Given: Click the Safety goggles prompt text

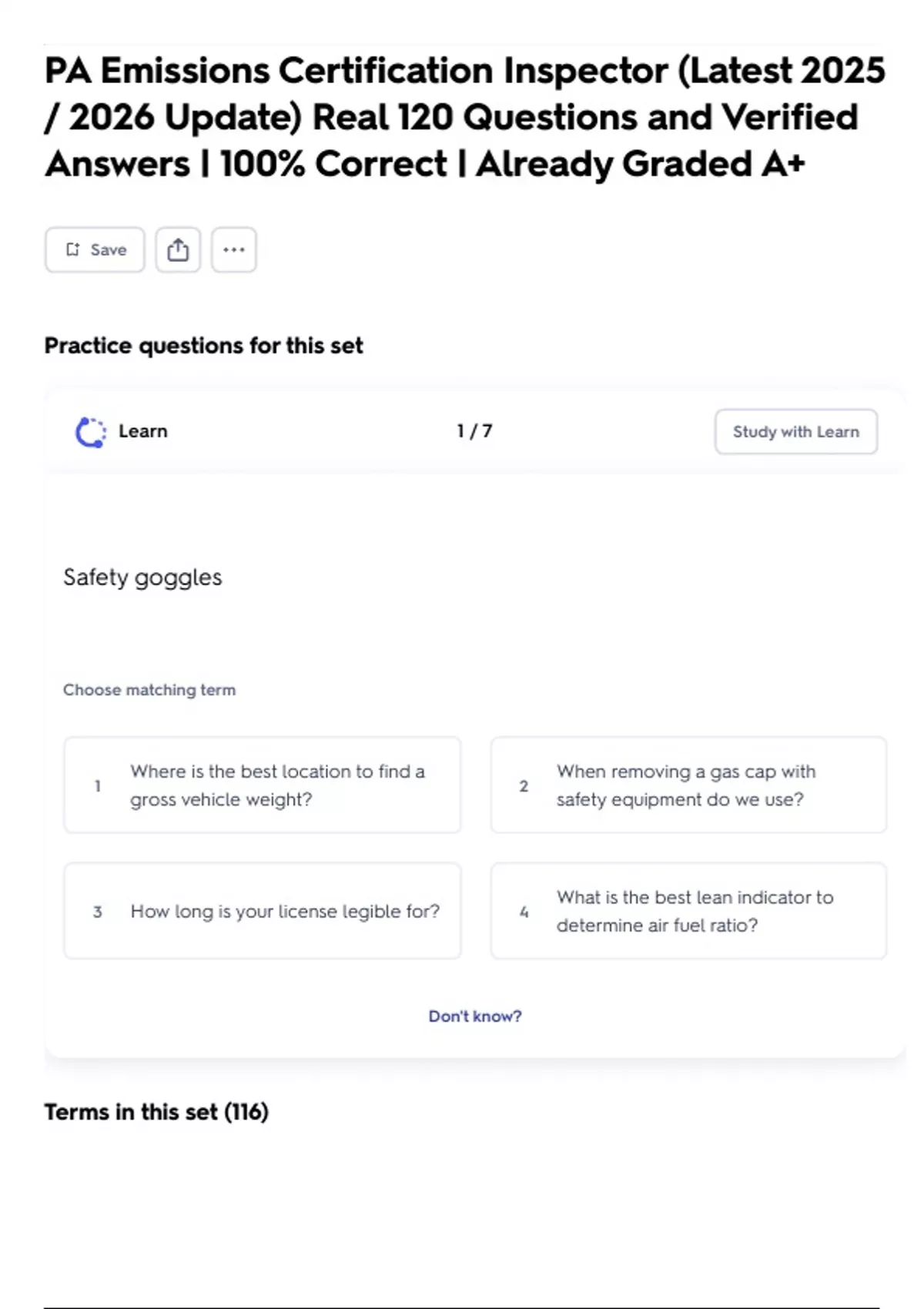Looking at the screenshot, I should pos(142,577).
